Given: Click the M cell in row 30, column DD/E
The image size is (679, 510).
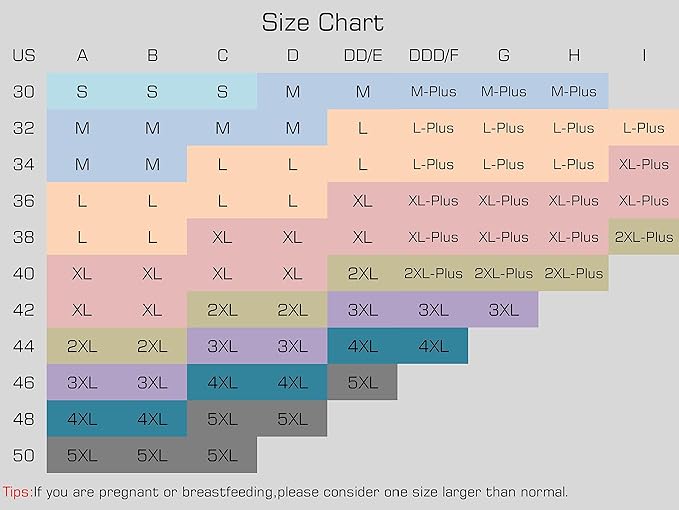Looking at the screenshot, I should [362, 92].
